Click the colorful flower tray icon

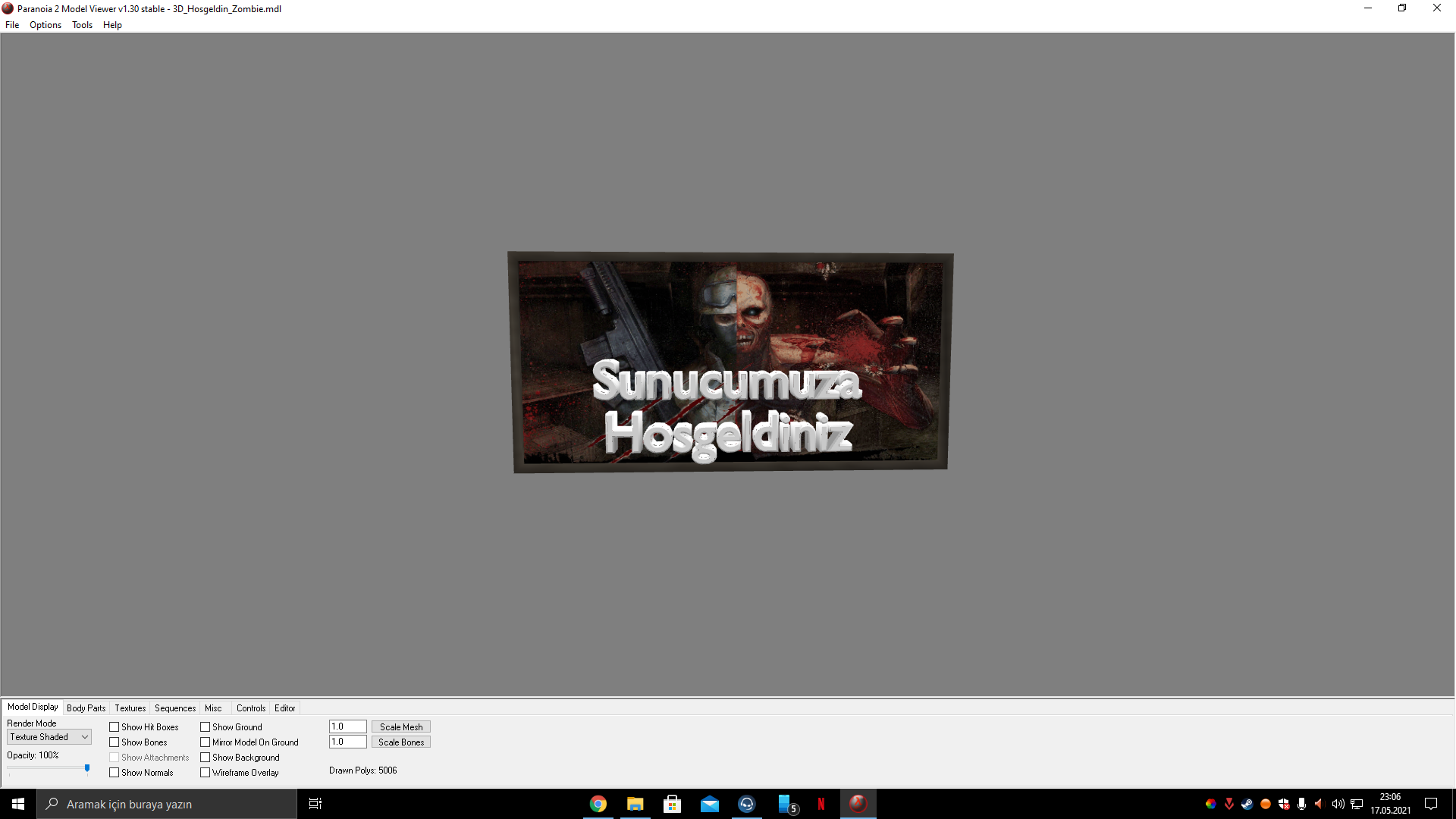1211,804
